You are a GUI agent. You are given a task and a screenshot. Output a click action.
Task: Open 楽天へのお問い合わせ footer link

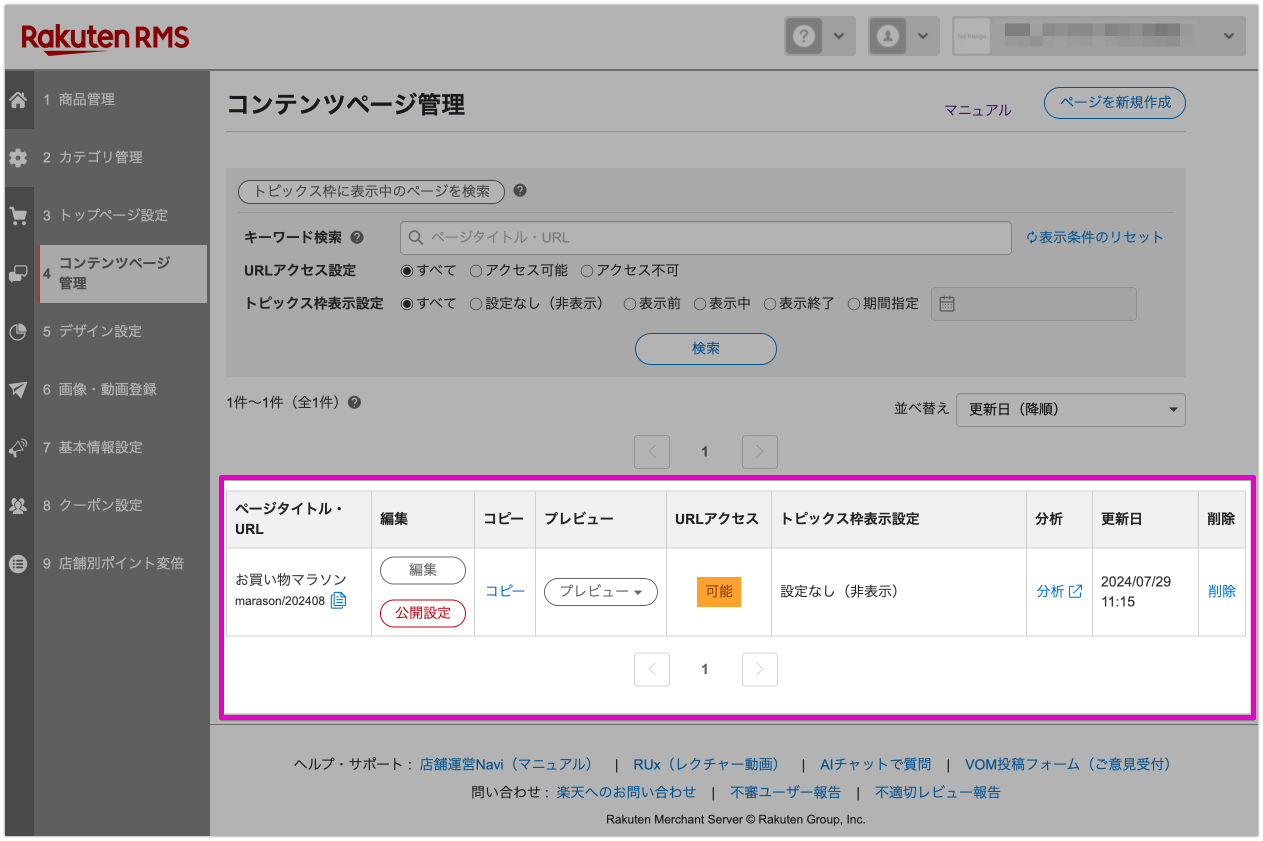pos(626,792)
